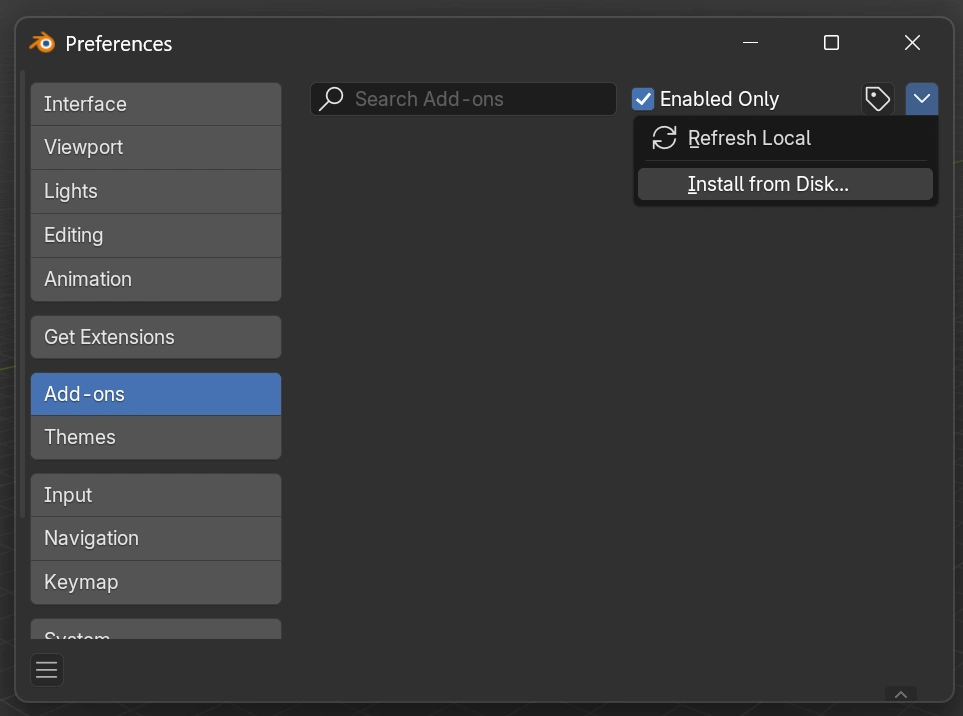Open the Interface preferences section
Screen dimensions: 963x716
pos(156,104)
